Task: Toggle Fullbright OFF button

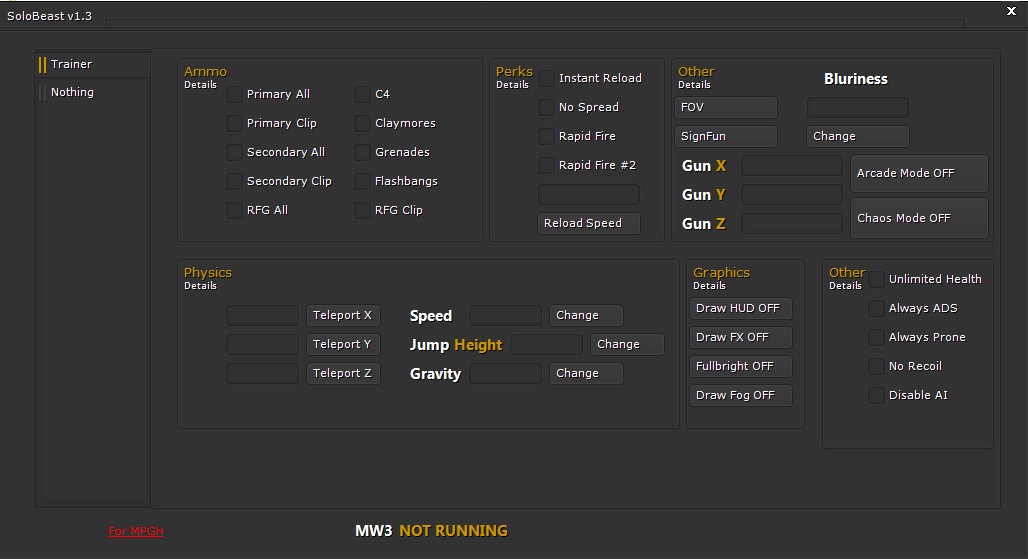Action: [741, 366]
